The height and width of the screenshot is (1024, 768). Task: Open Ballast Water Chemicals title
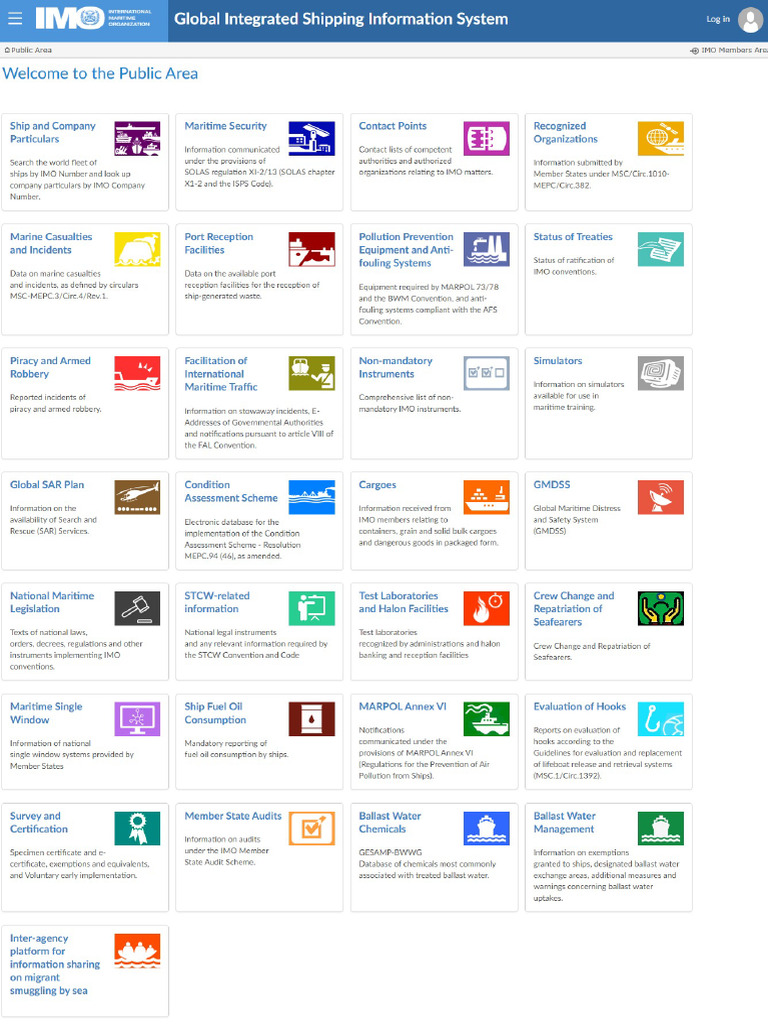coord(390,823)
